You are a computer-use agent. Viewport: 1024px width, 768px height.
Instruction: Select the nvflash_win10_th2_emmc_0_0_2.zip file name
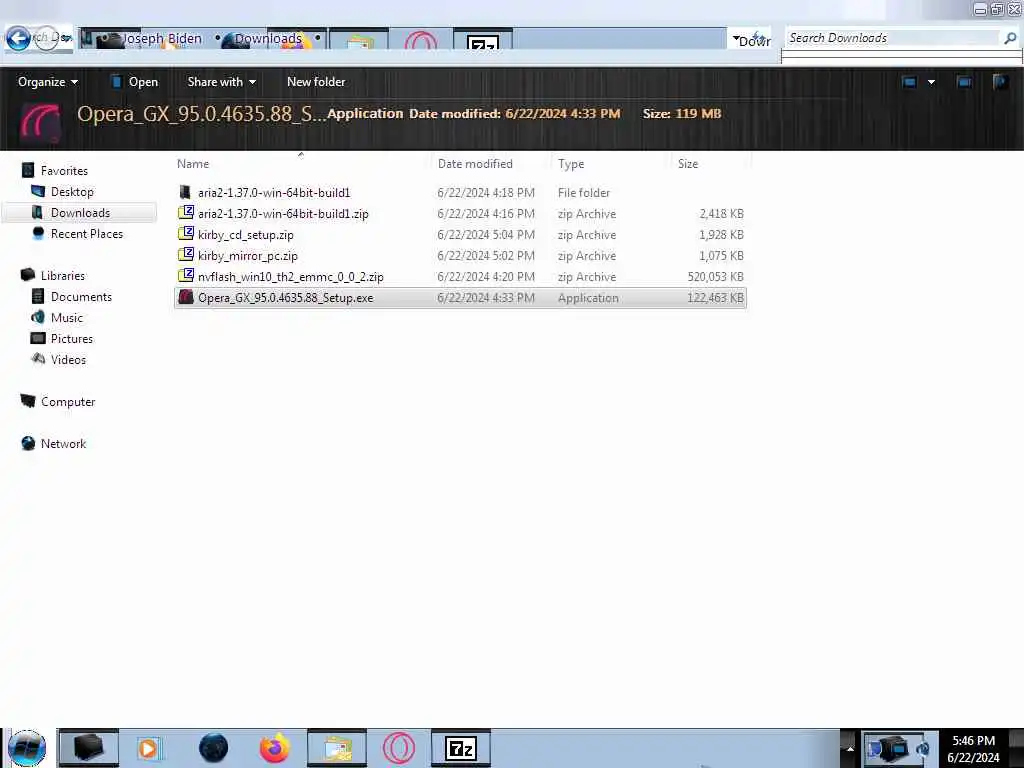point(291,276)
